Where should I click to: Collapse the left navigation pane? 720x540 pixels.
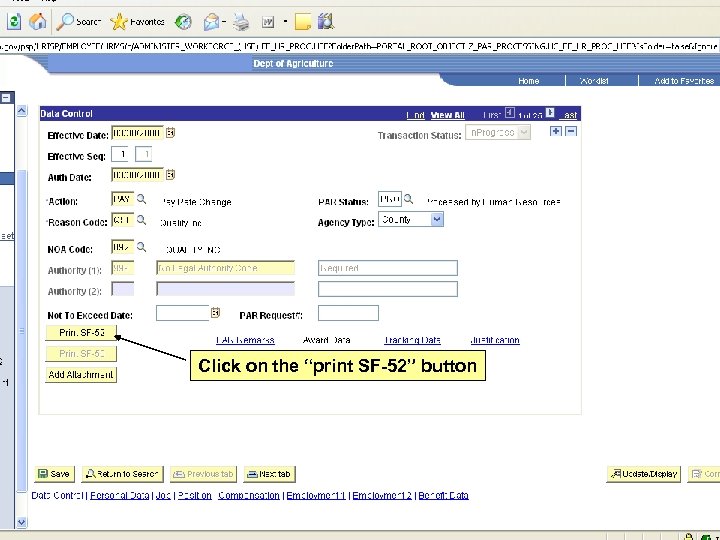coord(6,98)
